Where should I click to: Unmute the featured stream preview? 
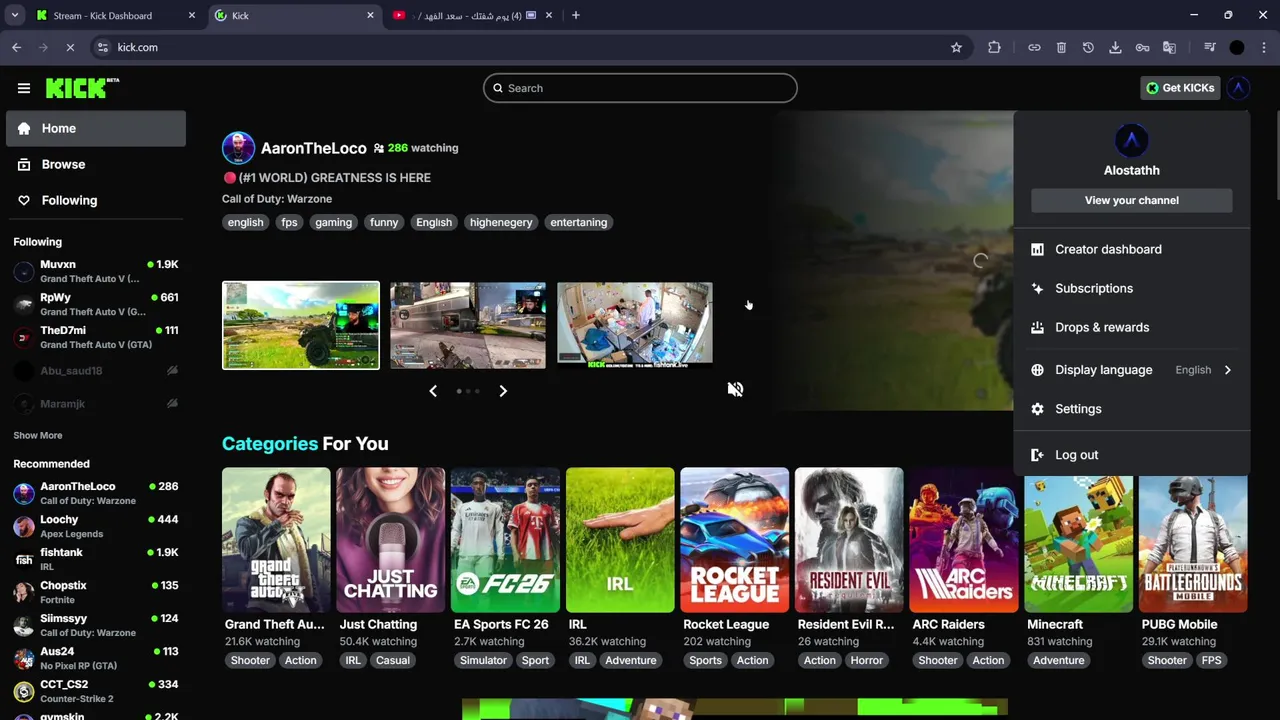coord(735,389)
